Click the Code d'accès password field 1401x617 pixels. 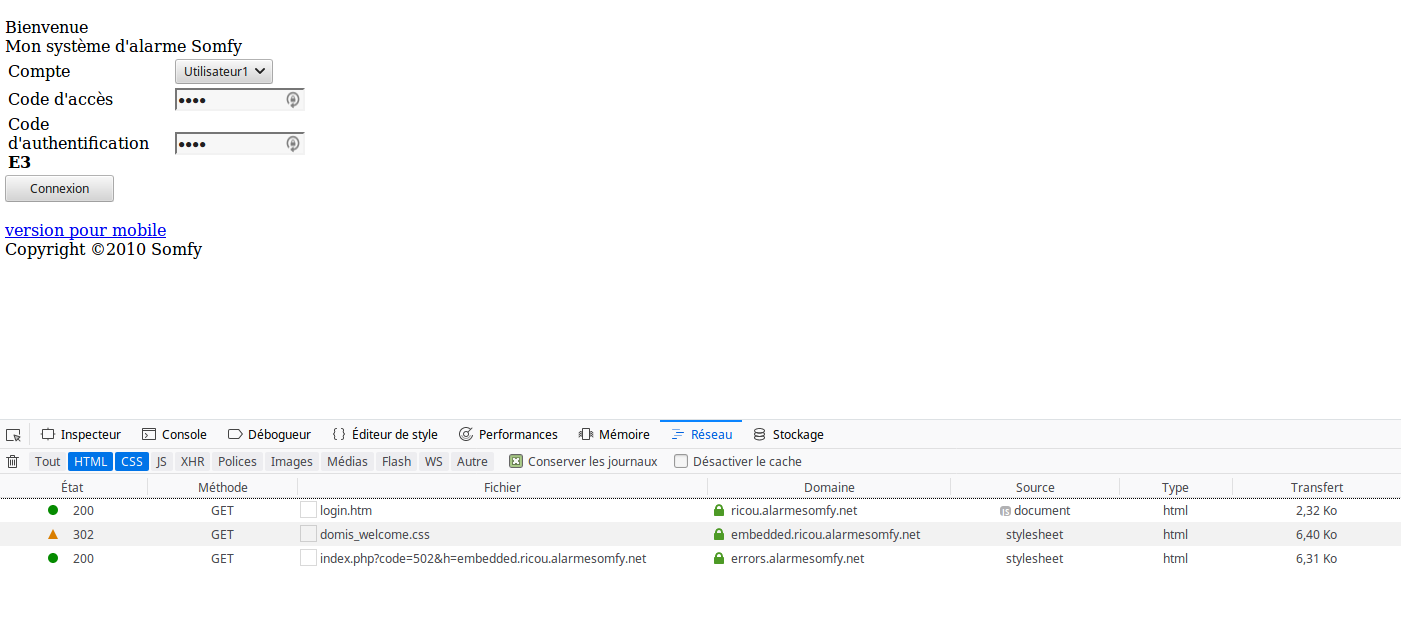click(240, 99)
